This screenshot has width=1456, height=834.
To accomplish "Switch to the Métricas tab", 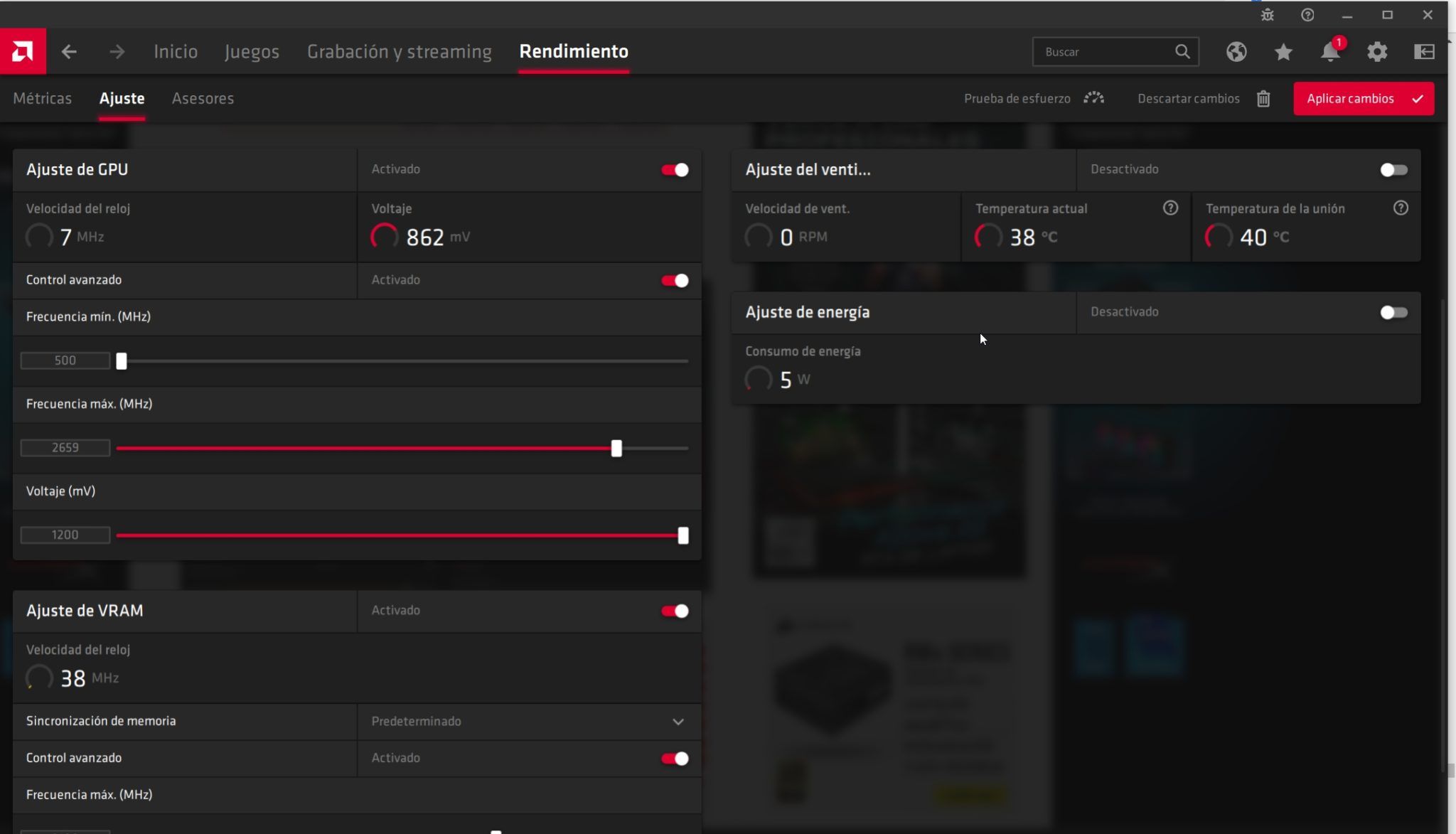I will (43, 98).
